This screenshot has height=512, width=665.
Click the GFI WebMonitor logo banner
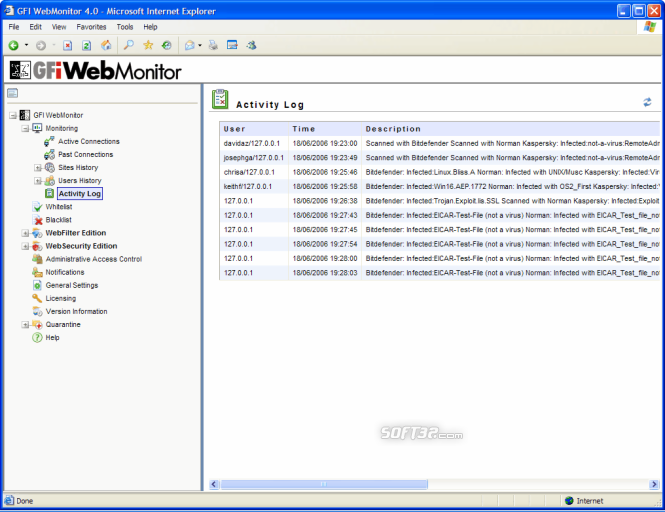point(95,70)
